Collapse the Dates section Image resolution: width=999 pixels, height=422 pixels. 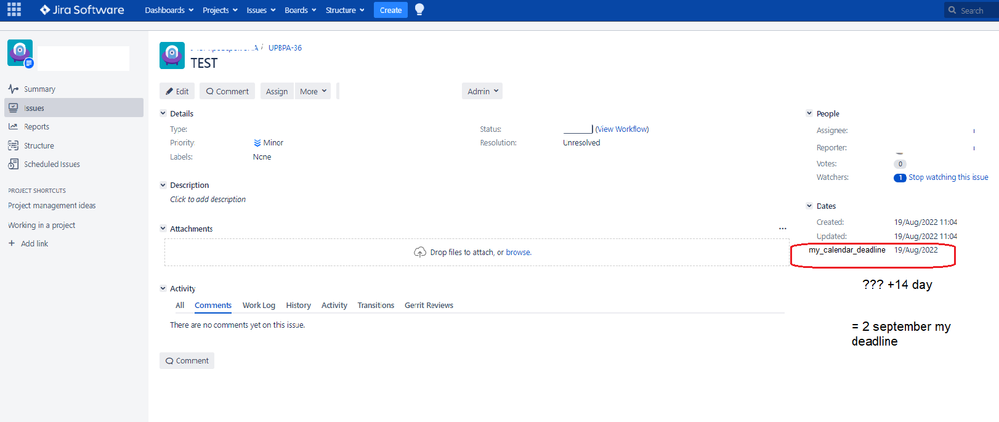pyautogui.click(x=809, y=207)
